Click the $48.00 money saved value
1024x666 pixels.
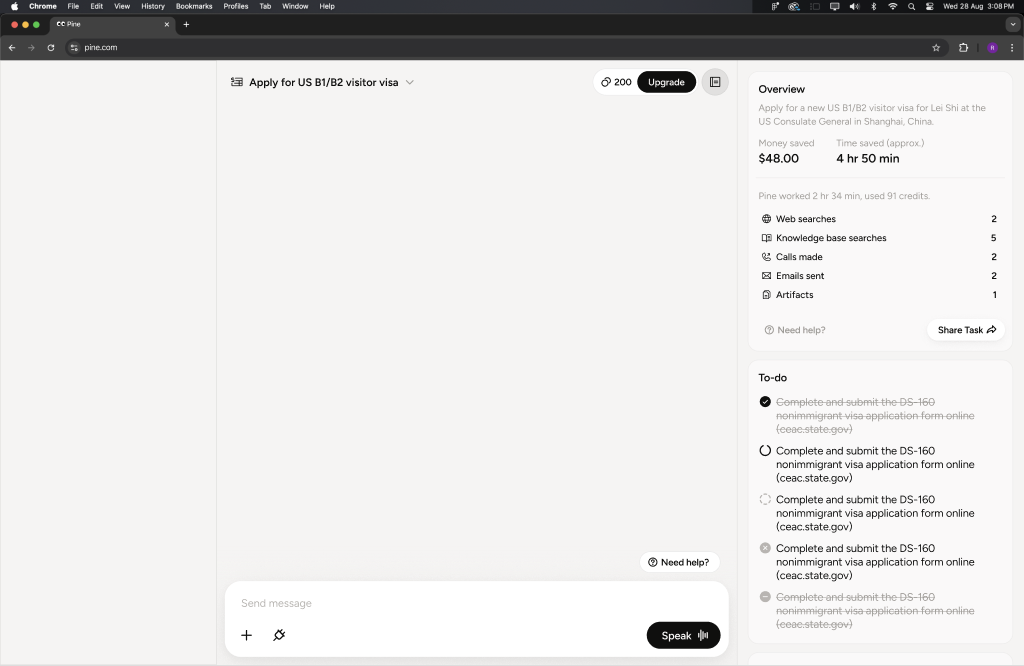pos(778,159)
